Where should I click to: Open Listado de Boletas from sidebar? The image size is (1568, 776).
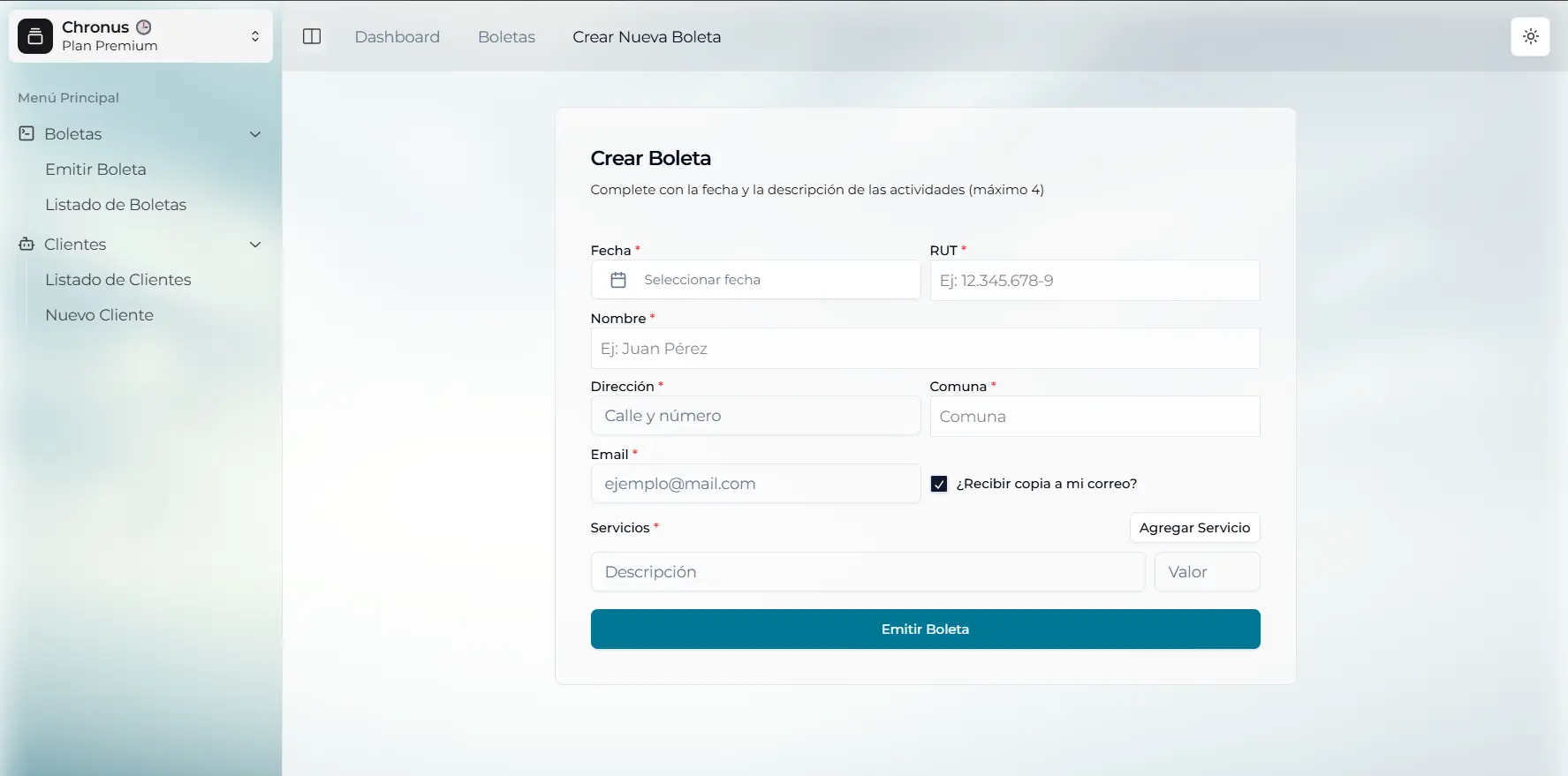116,205
